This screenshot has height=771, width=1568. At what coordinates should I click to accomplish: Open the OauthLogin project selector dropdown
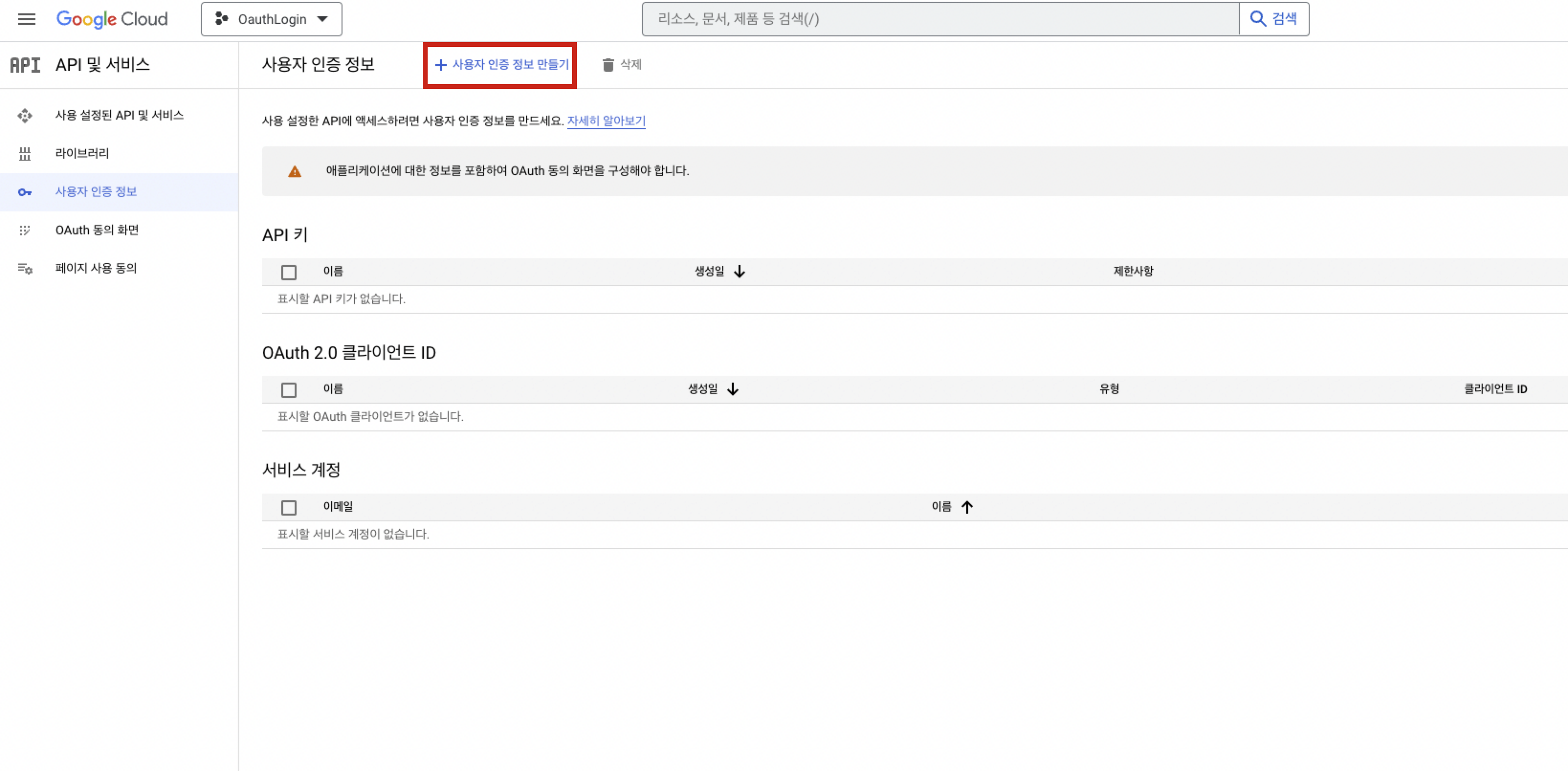click(272, 19)
